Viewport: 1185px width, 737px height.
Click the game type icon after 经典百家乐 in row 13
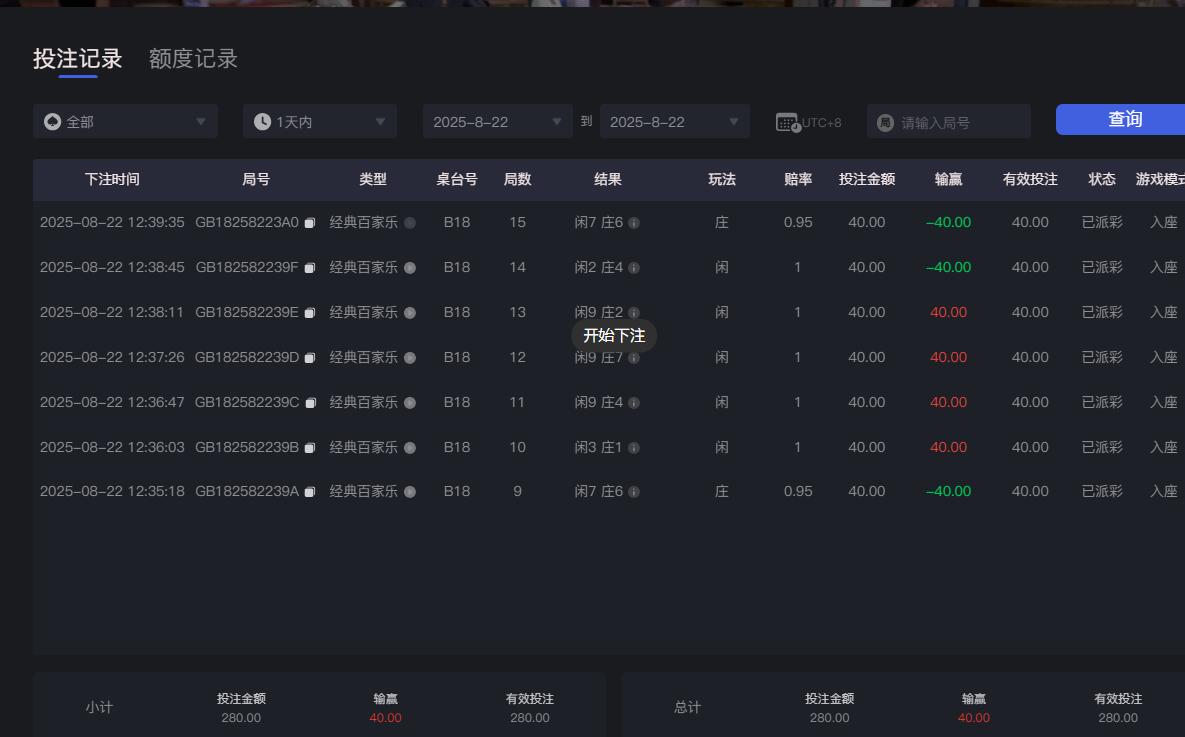(x=410, y=312)
